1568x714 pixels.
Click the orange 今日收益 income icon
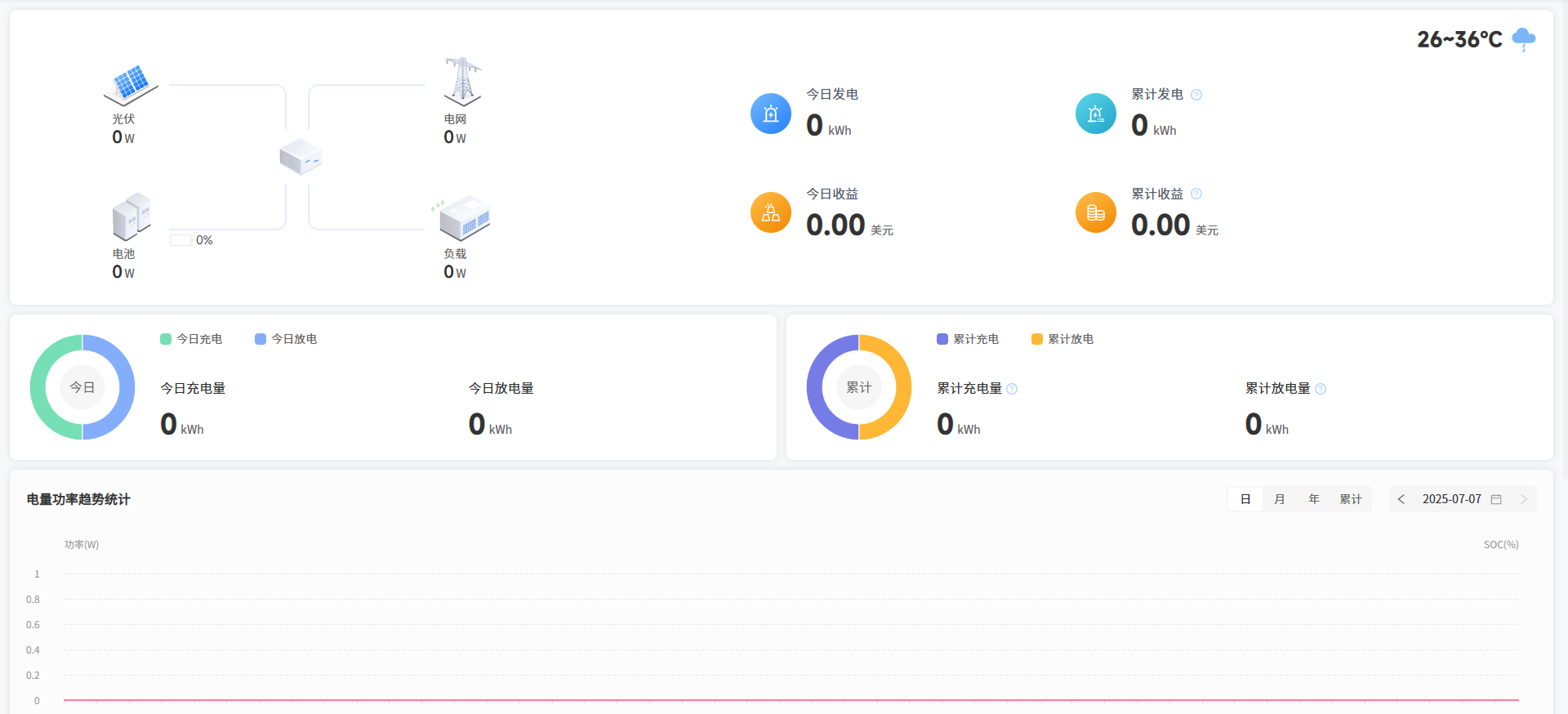click(x=770, y=212)
